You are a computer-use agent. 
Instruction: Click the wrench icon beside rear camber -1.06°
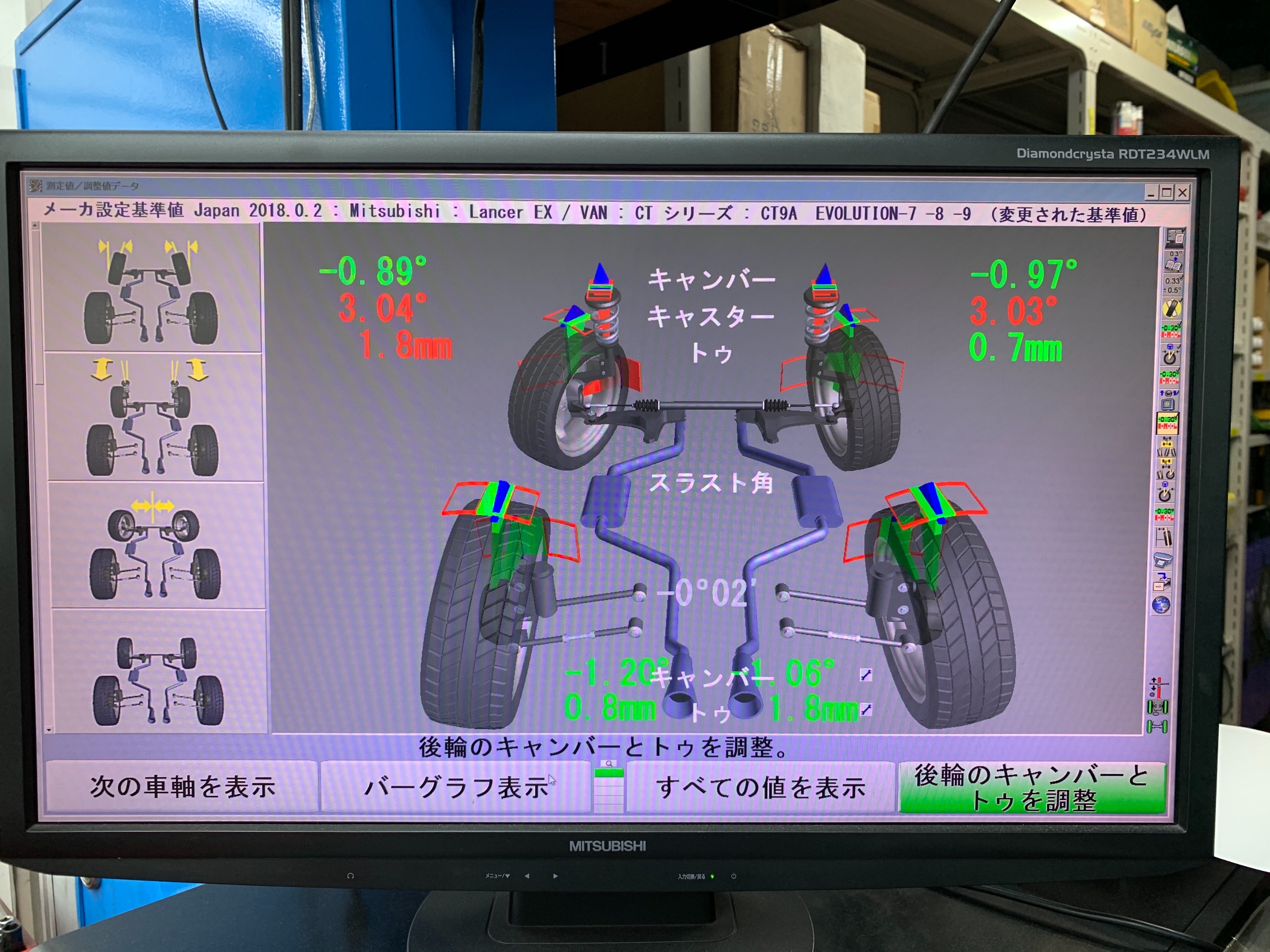pos(866,675)
